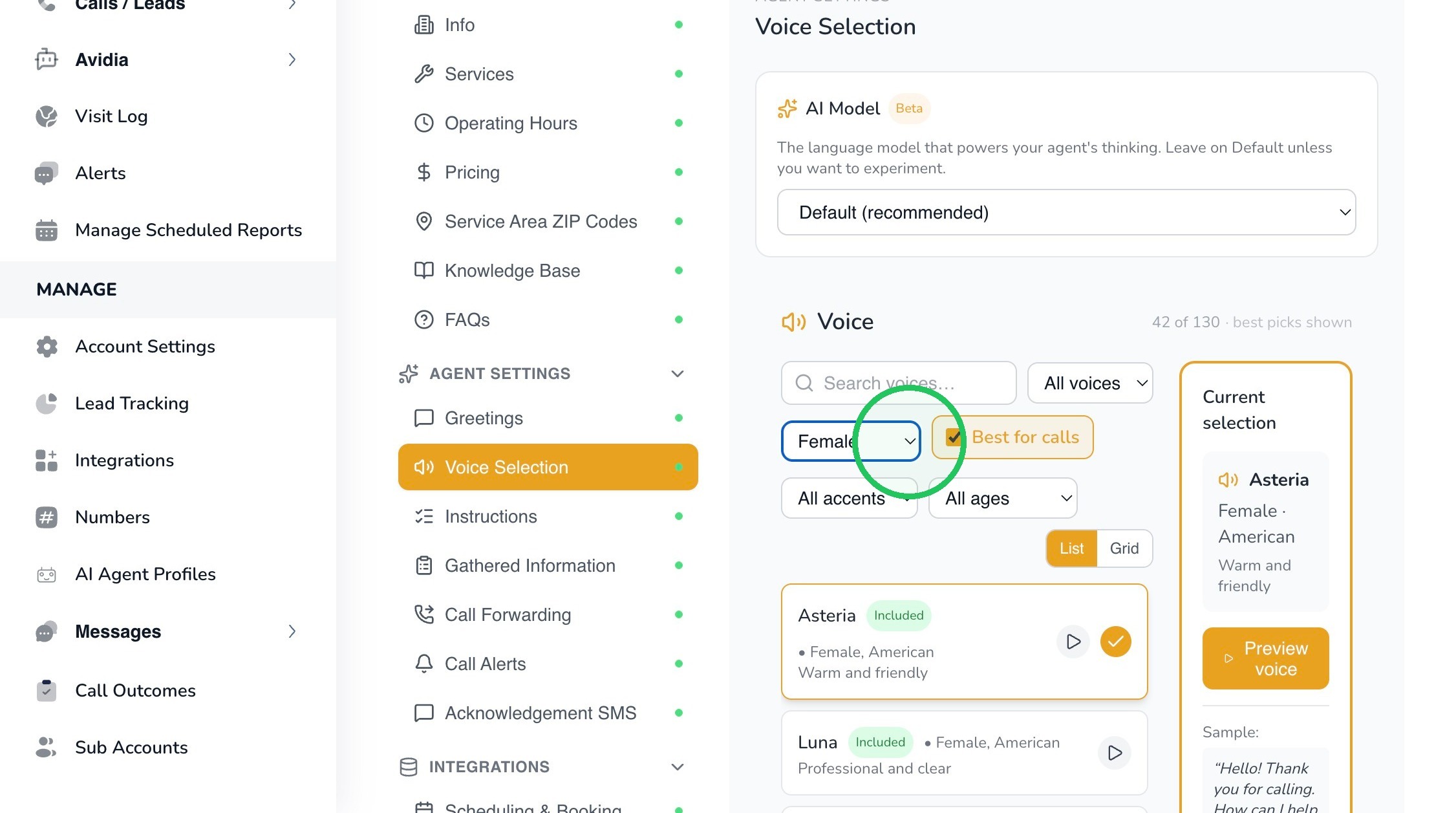Open the All ages dropdown
This screenshot has height=813, width=1456.
[x=1003, y=498]
